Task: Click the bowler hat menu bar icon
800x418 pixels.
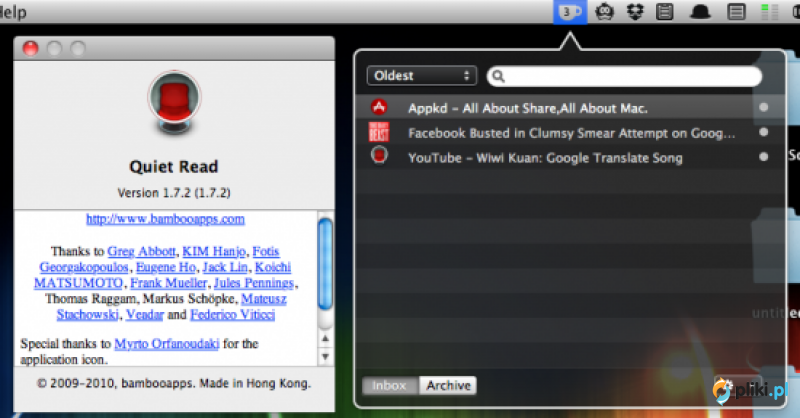Action: click(701, 11)
